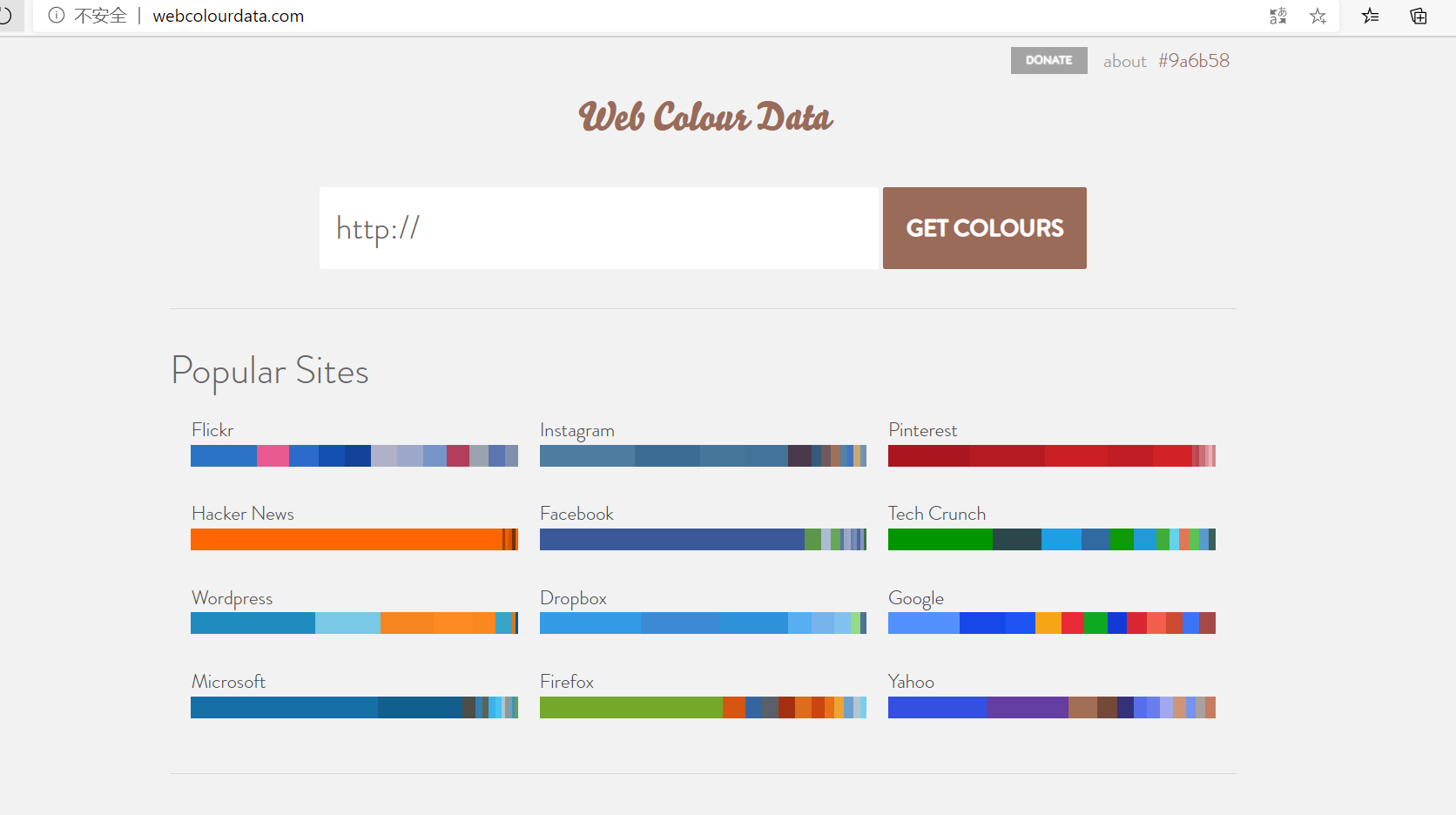Click the yellow swatch in Google's colour bar
1456x815 pixels.
tap(1048, 623)
